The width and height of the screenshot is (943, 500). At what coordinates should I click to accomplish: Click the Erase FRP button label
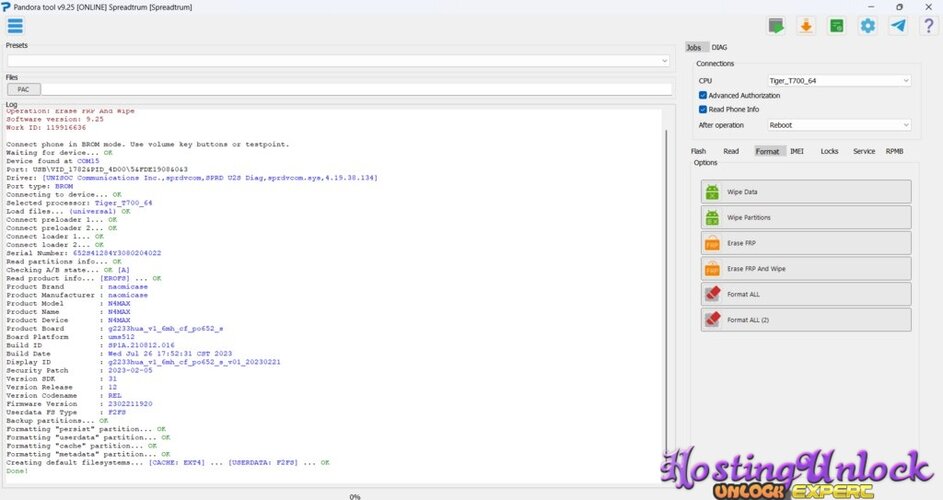tap(742, 243)
